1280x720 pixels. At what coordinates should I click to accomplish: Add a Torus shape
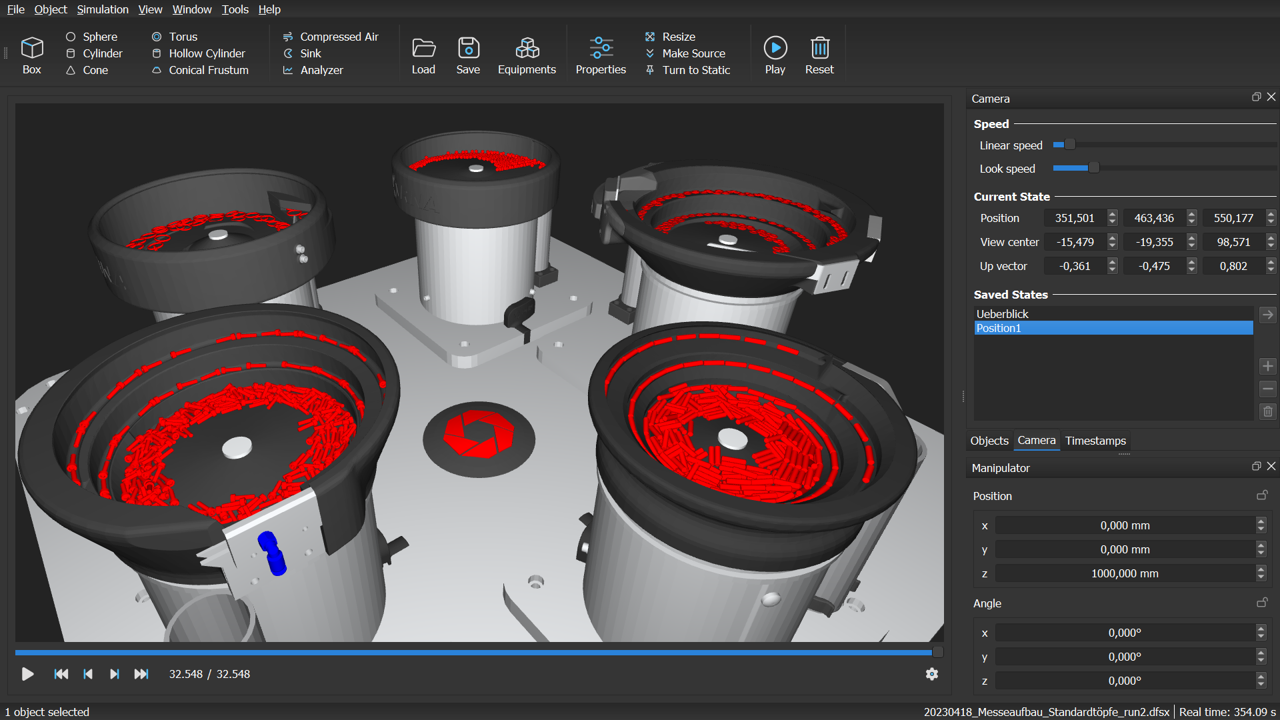[x=174, y=37]
